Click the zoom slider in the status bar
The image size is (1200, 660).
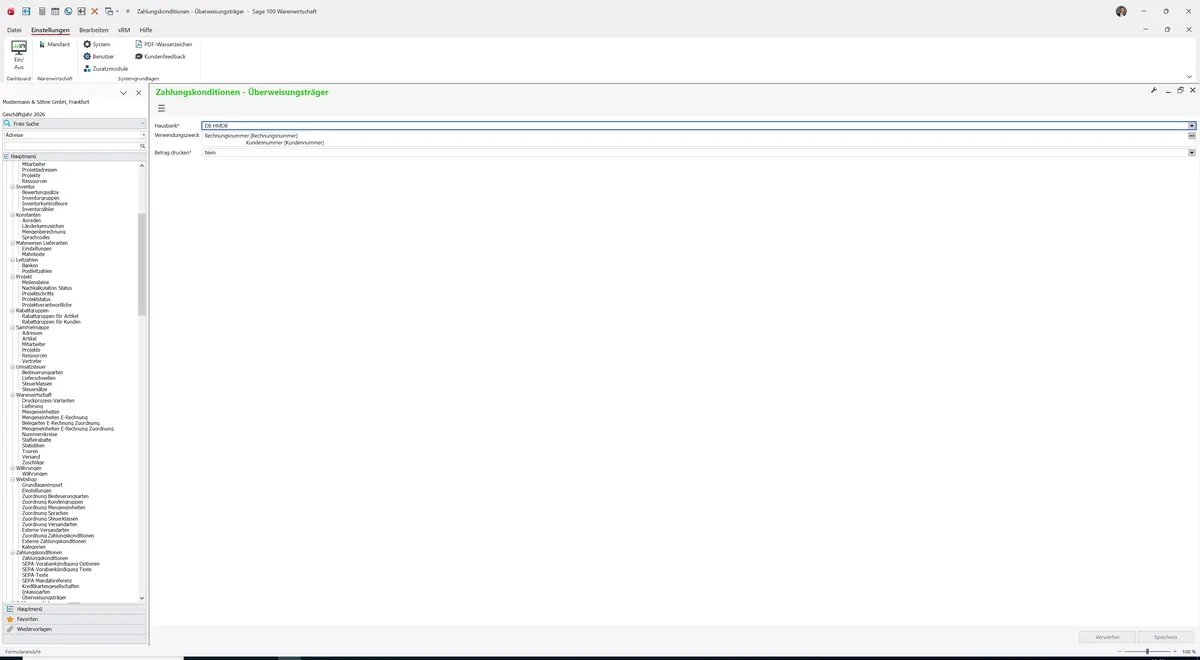pyautogui.click(x=1147, y=651)
